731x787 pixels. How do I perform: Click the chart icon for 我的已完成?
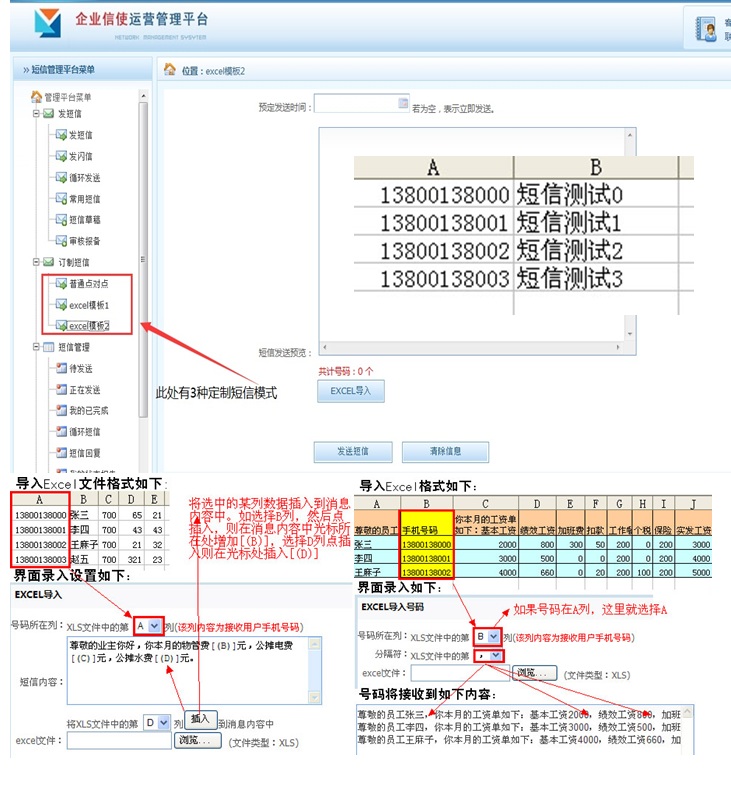click(61, 411)
